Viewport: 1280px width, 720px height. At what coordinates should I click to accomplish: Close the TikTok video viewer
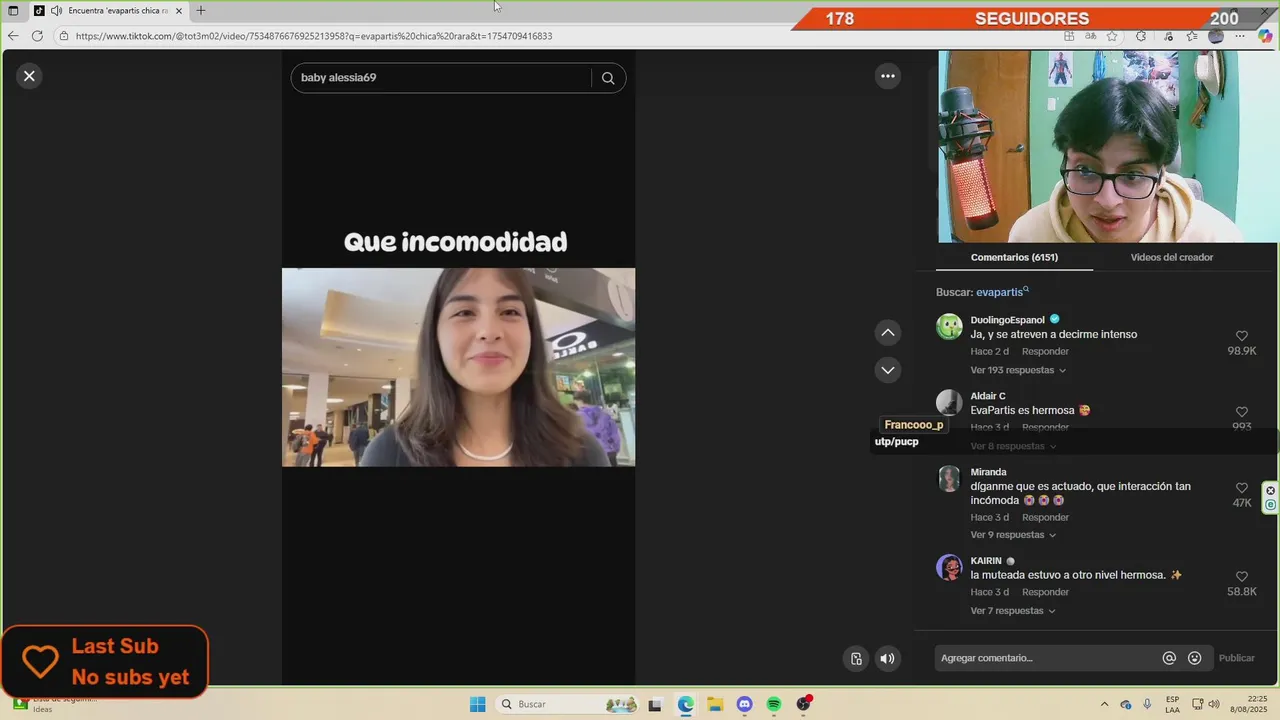[29, 76]
